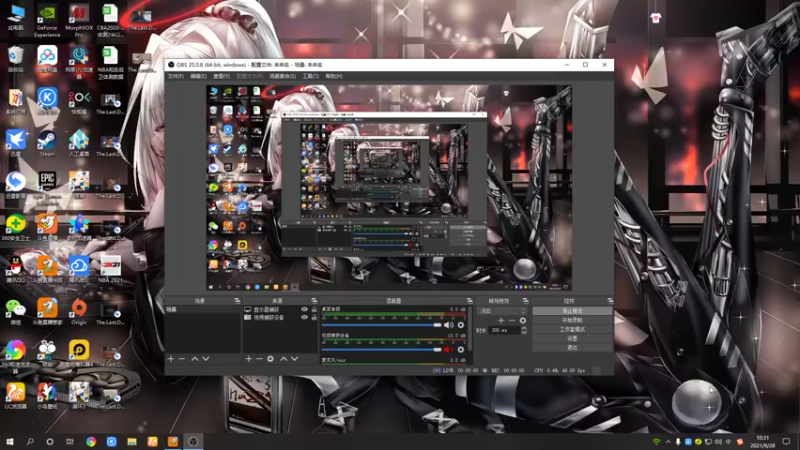This screenshot has width=800, height=450.
Task: Toggle lock on video capture device source
Action: coord(314,317)
